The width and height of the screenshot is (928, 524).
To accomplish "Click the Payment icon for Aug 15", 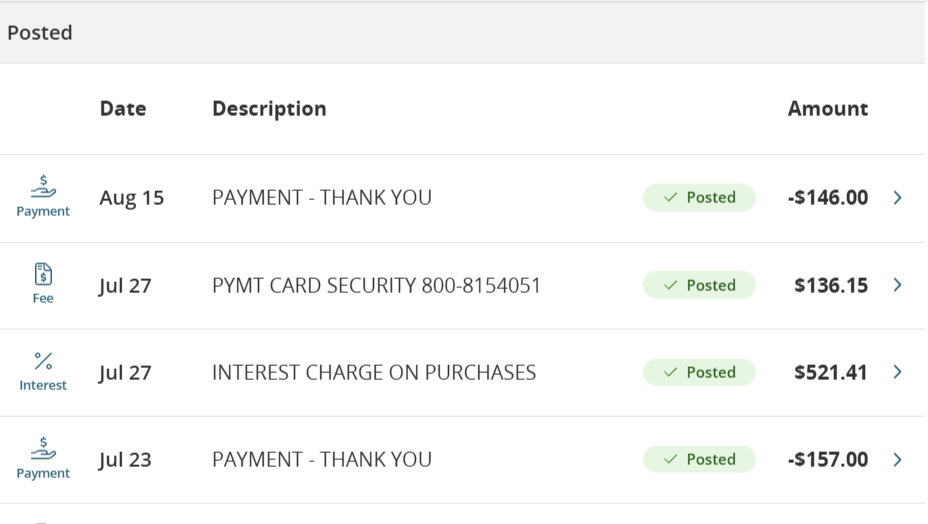I will [x=43, y=186].
